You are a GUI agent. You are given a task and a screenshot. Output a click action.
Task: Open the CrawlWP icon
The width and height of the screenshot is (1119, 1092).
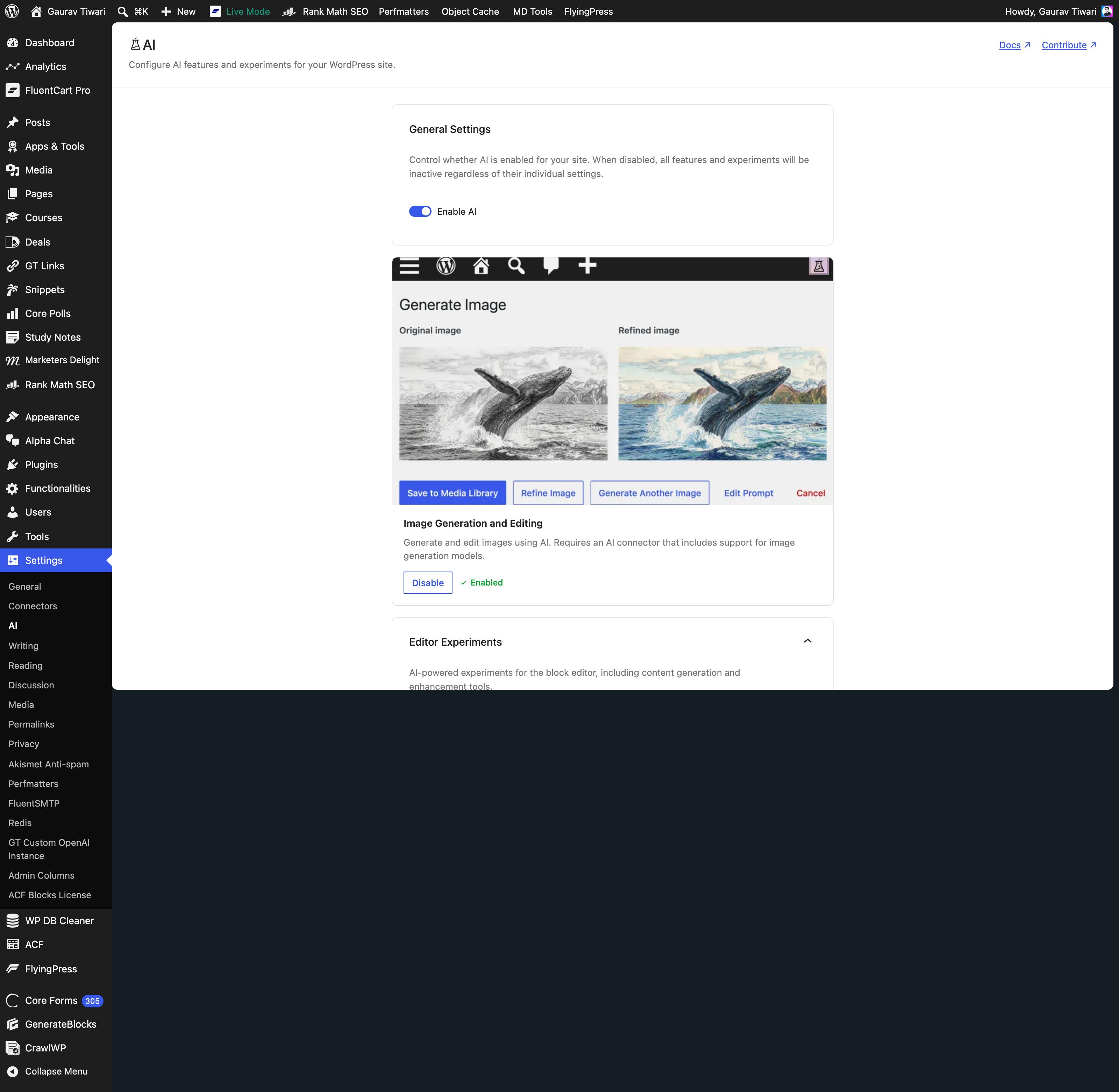[13, 1048]
